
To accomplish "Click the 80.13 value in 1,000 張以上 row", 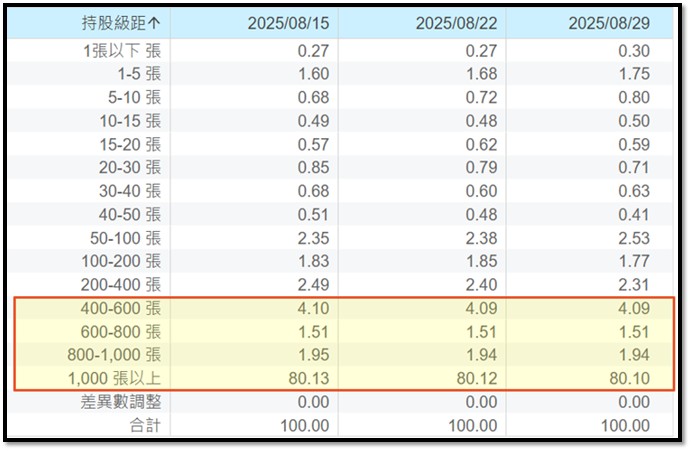I will (x=309, y=379).
